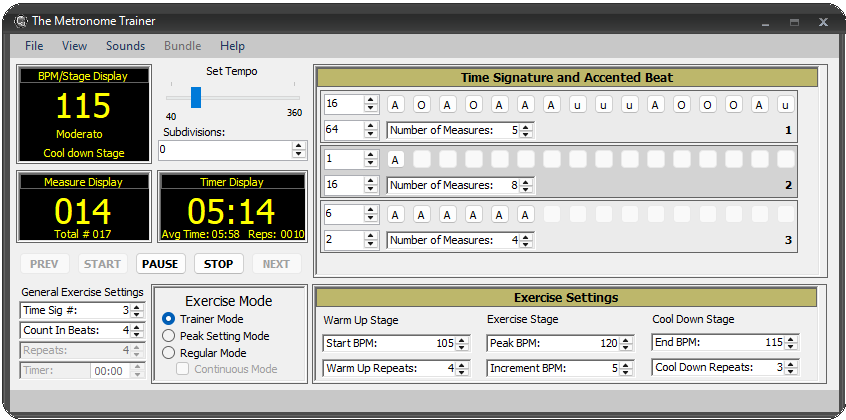This screenshot has width=846, height=420.
Task: Click the 'Avg Time: 05:58' text
Action: 202,235
